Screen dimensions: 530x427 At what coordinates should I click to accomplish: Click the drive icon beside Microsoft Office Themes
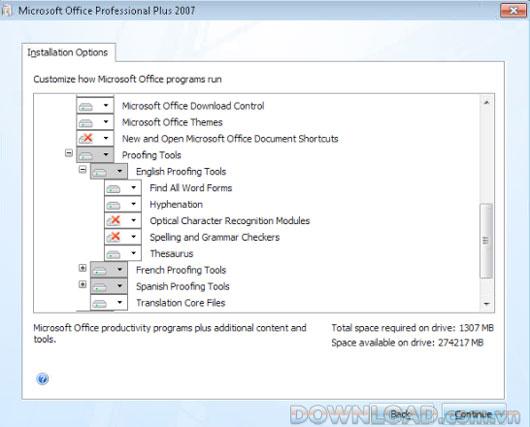click(86, 123)
